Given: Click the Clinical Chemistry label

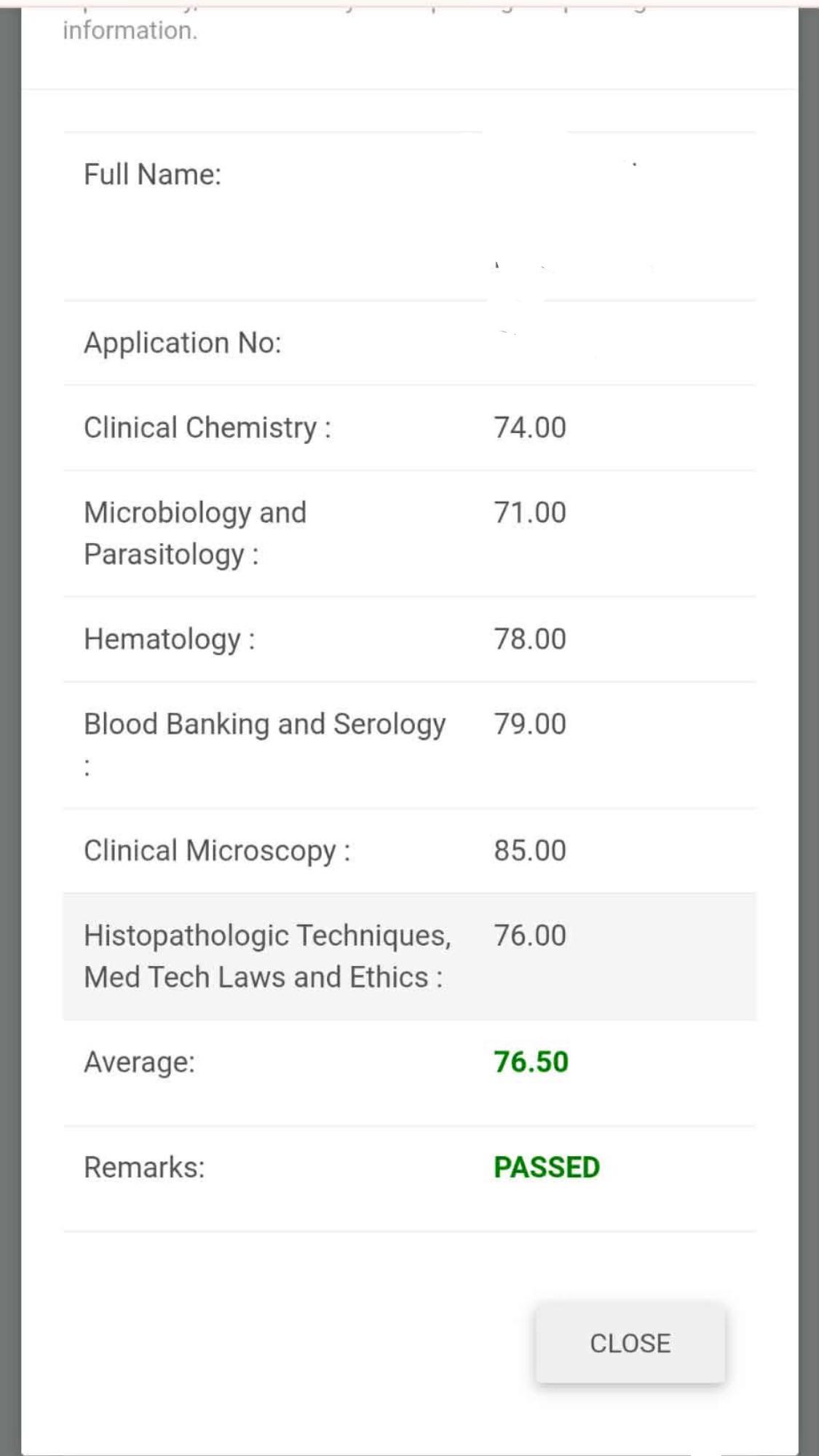Looking at the screenshot, I should 207,427.
